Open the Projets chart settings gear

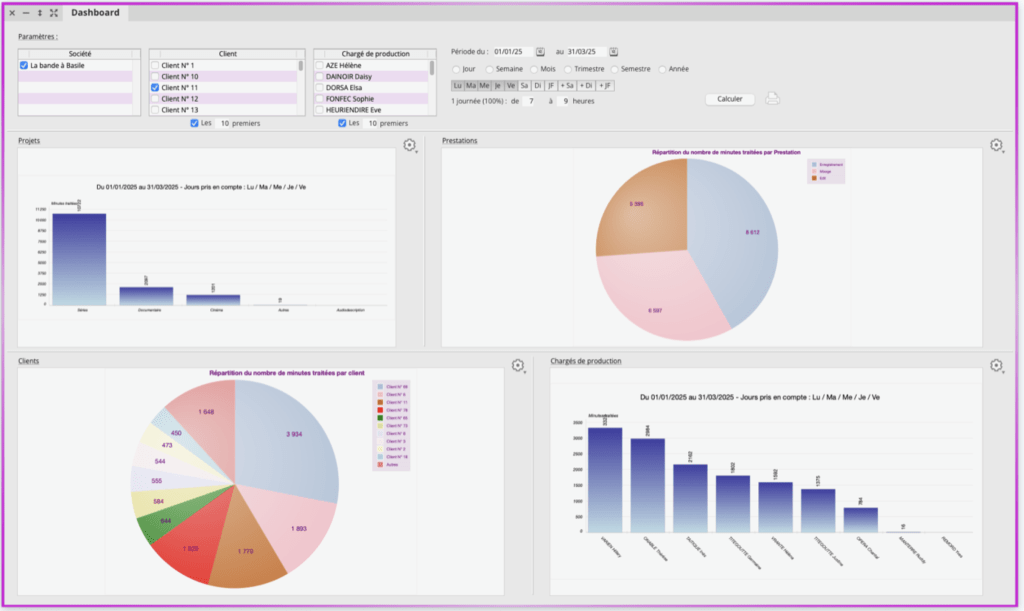[409, 146]
